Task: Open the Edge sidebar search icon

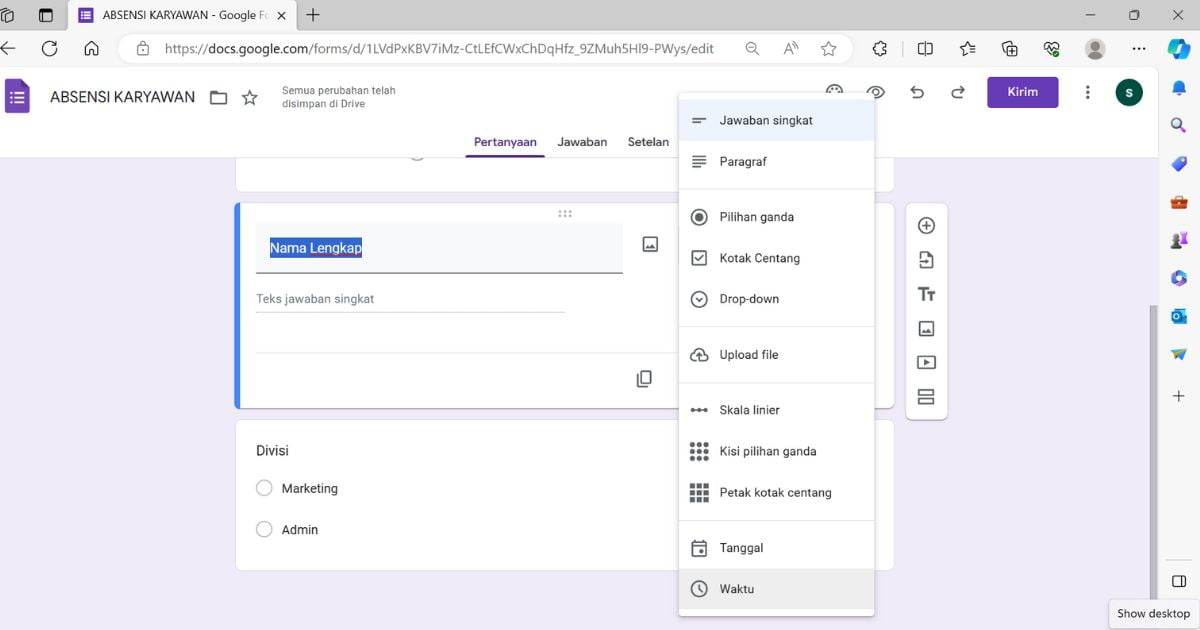Action: [x=1179, y=124]
